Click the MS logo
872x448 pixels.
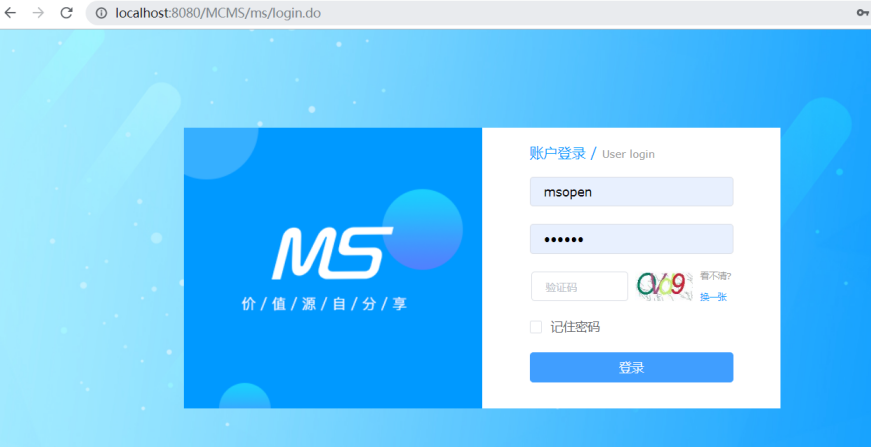click(x=332, y=253)
